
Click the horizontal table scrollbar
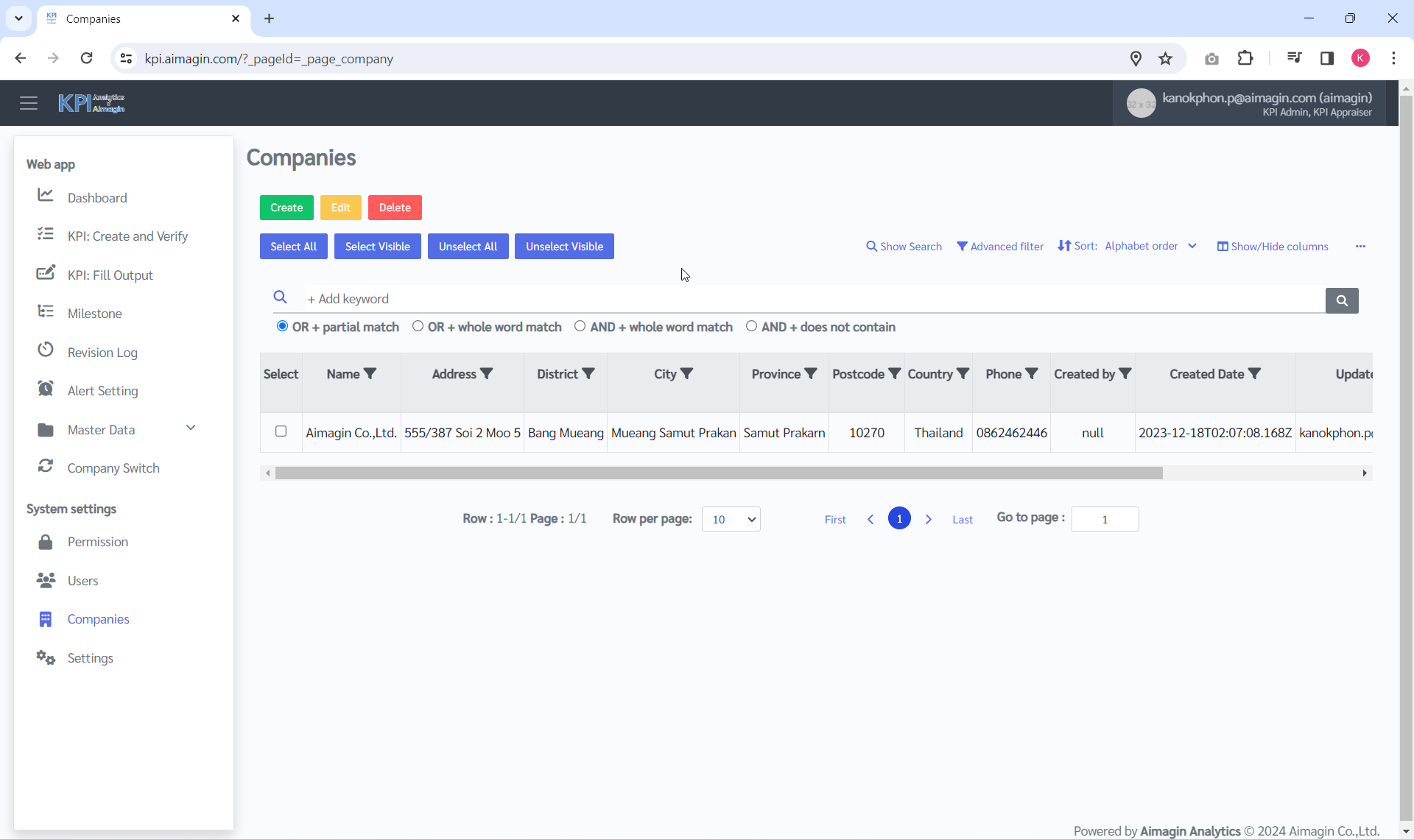(718, 473)
